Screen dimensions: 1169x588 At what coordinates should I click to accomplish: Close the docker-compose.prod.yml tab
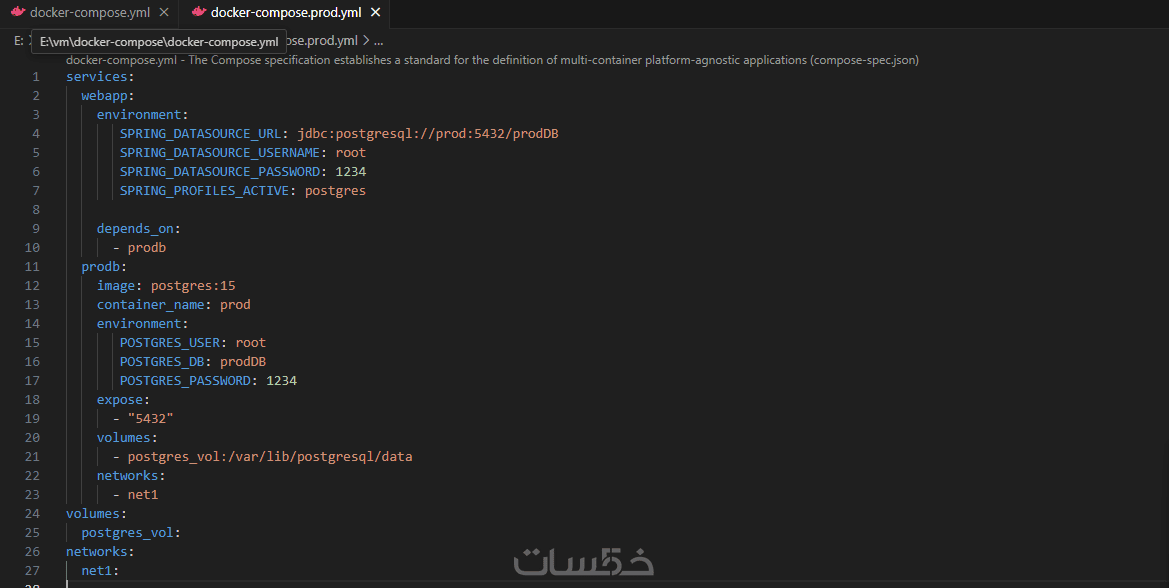click(x=376, y=13)
